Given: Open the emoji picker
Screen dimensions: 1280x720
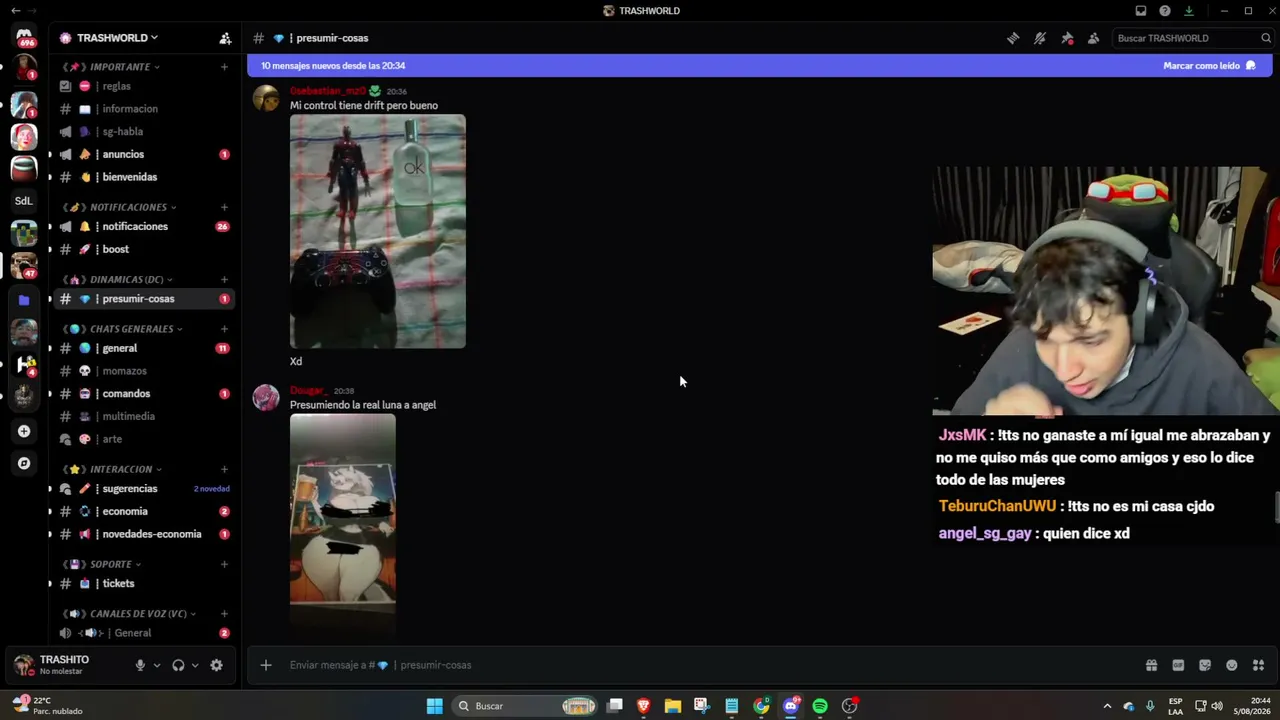Looking at the screenshot, I should [x=1232, y=665].
